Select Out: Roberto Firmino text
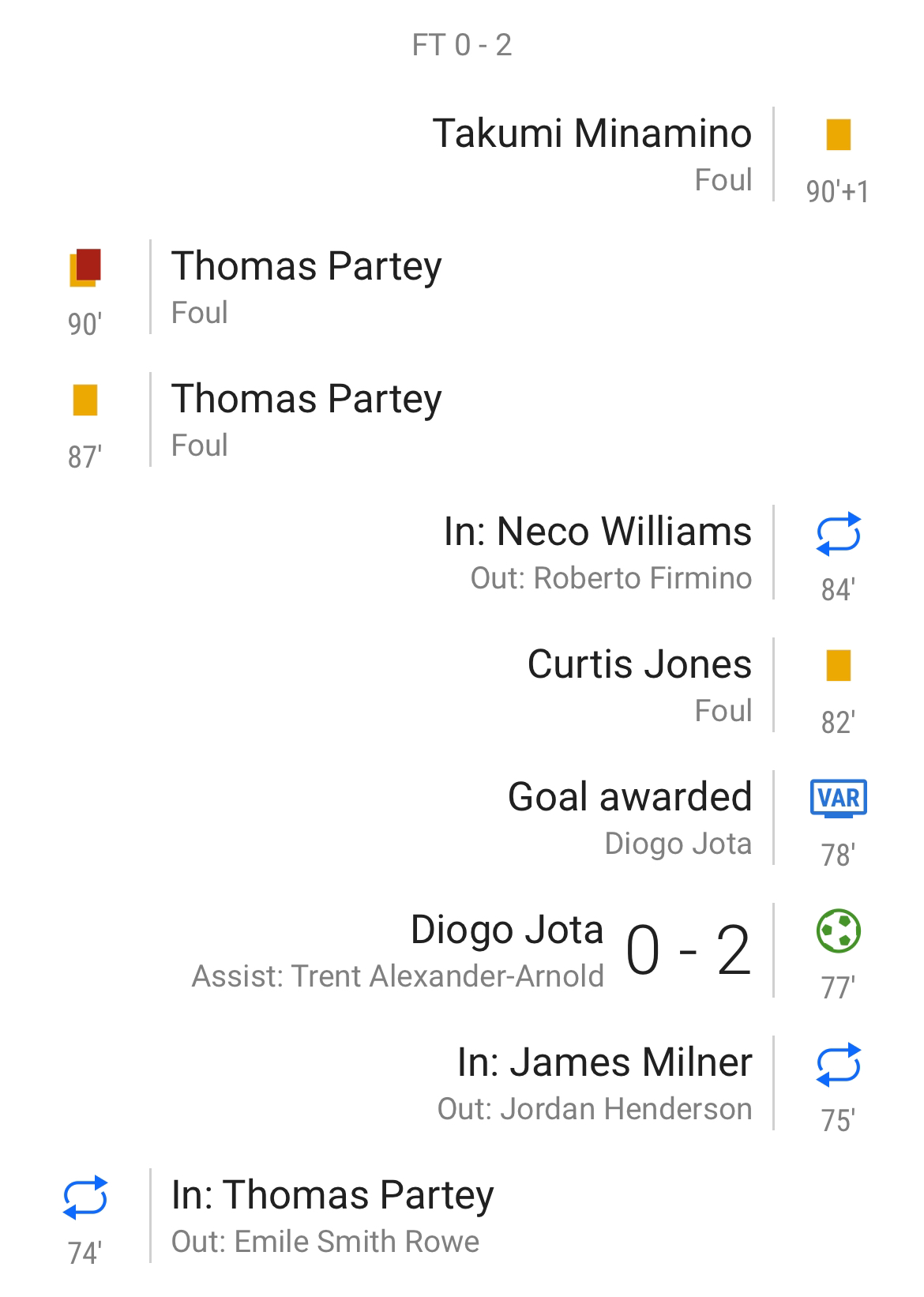 point(610,578)
